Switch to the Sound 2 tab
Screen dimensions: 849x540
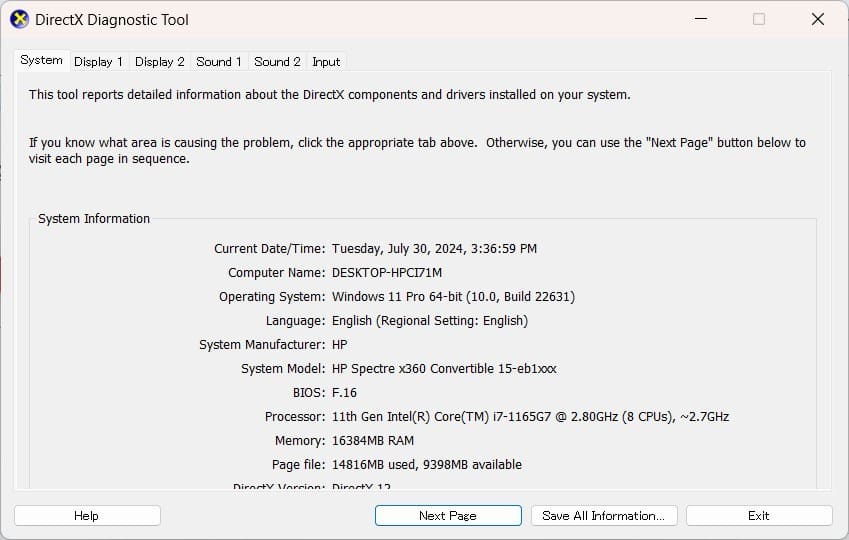[x=277, y=62]
